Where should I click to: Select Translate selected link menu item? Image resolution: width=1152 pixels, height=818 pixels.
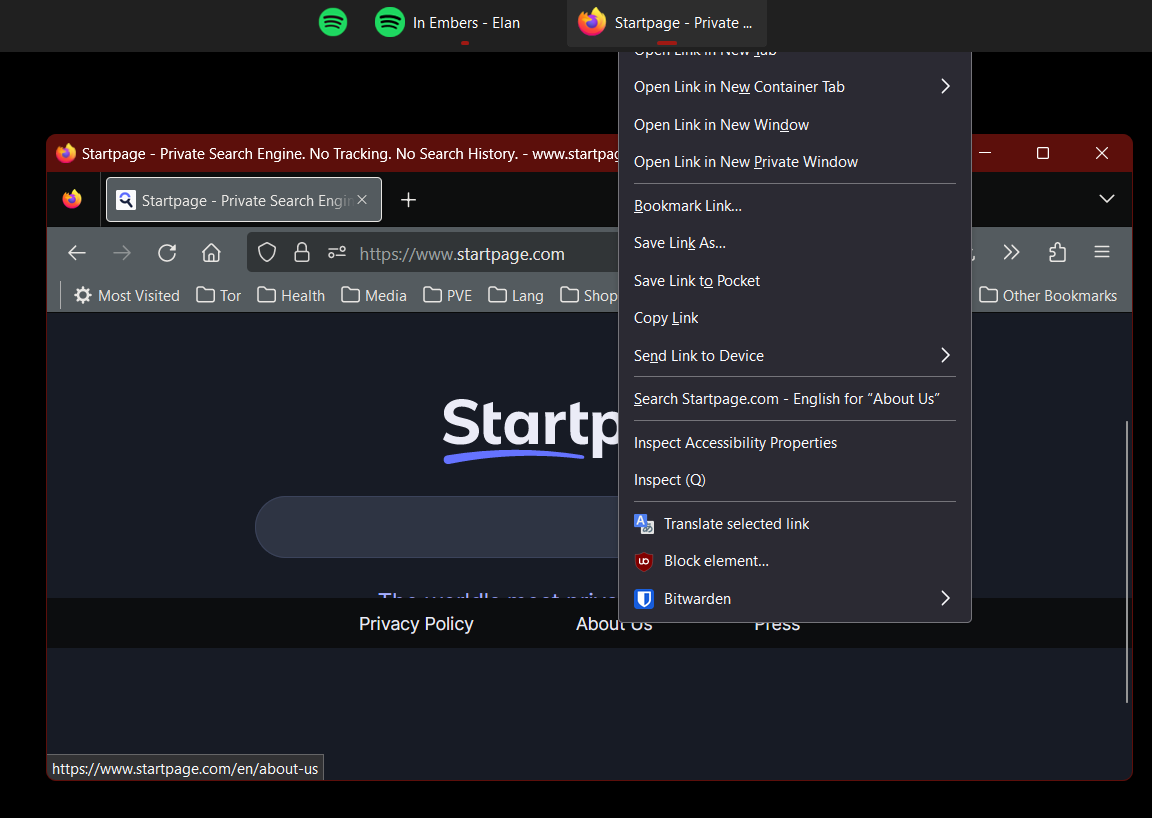click(x=736, y=524)
